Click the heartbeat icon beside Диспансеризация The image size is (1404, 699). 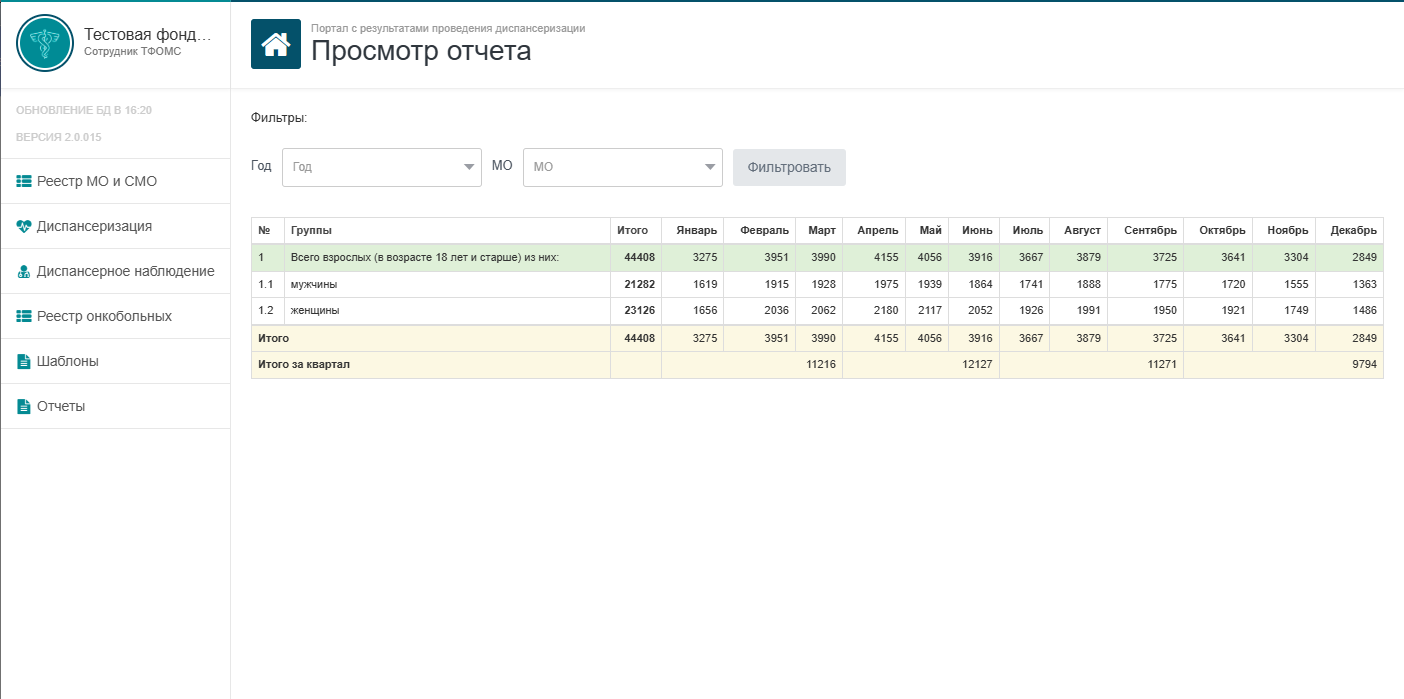tap(24, 227)
